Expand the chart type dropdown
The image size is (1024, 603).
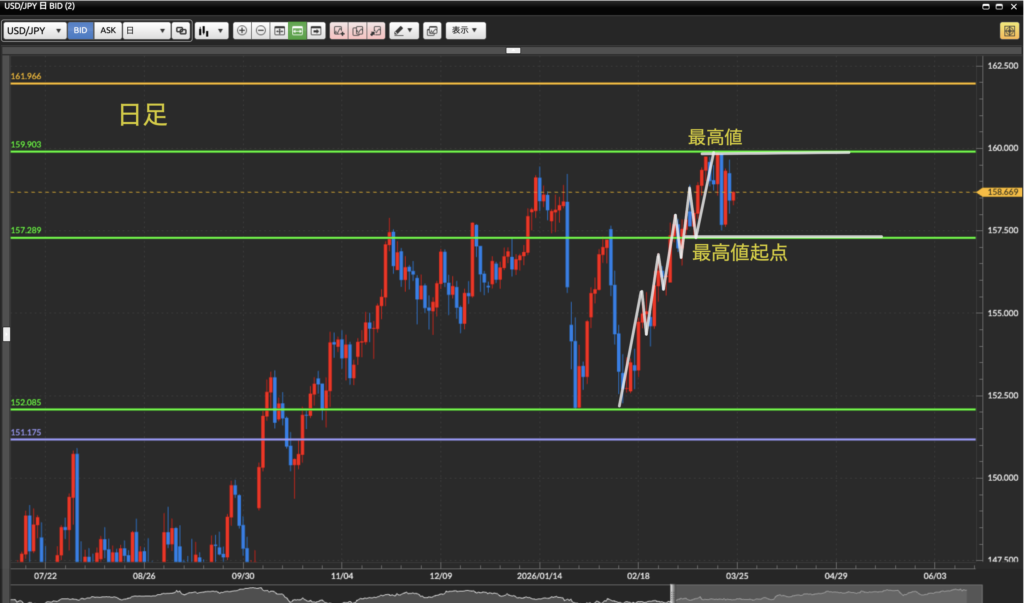click(210, 31)
